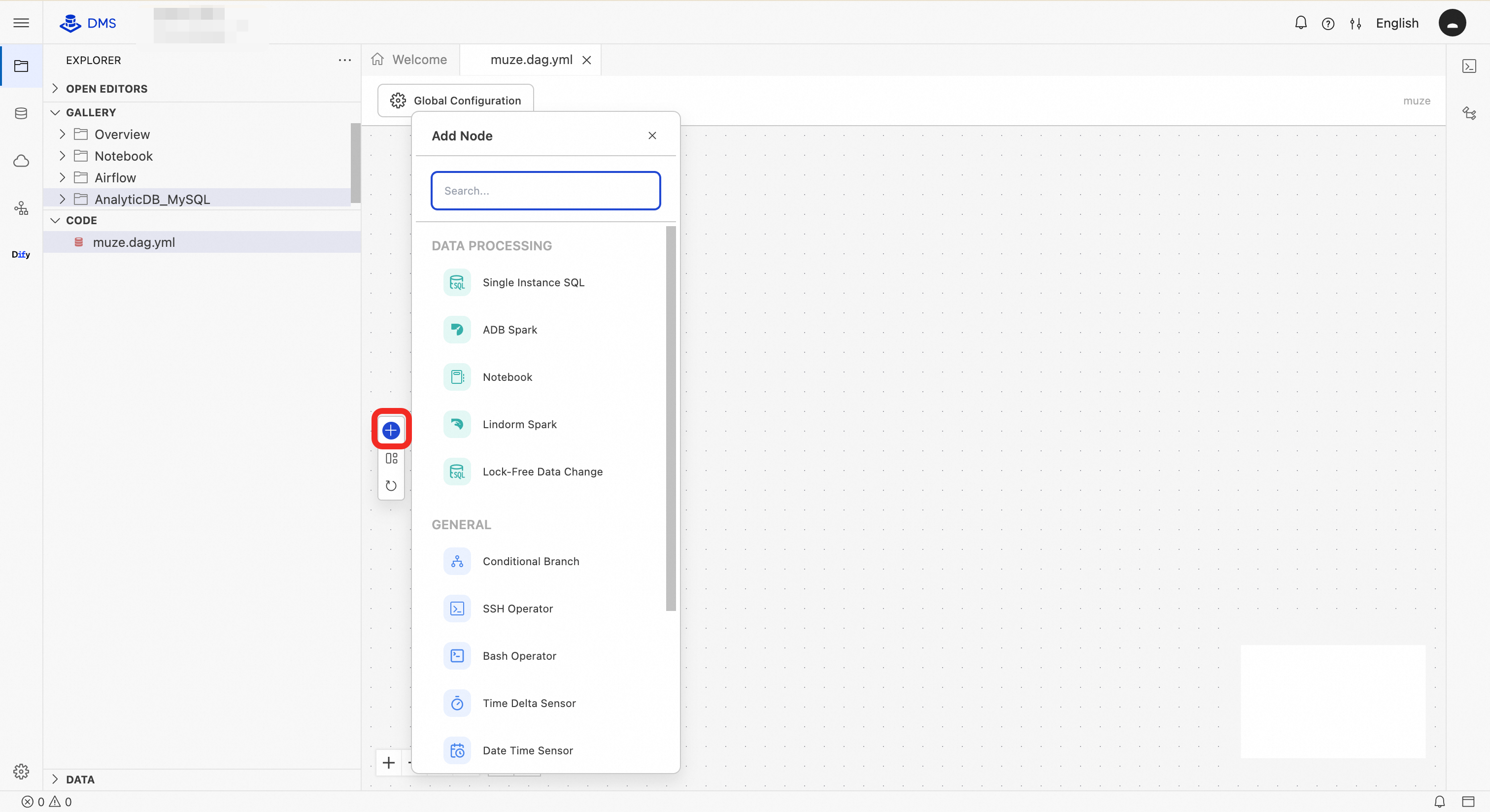Click the Search nodes input field
Screen dimensions: 1490x812
pyautogui.click(x=545, y=191)
